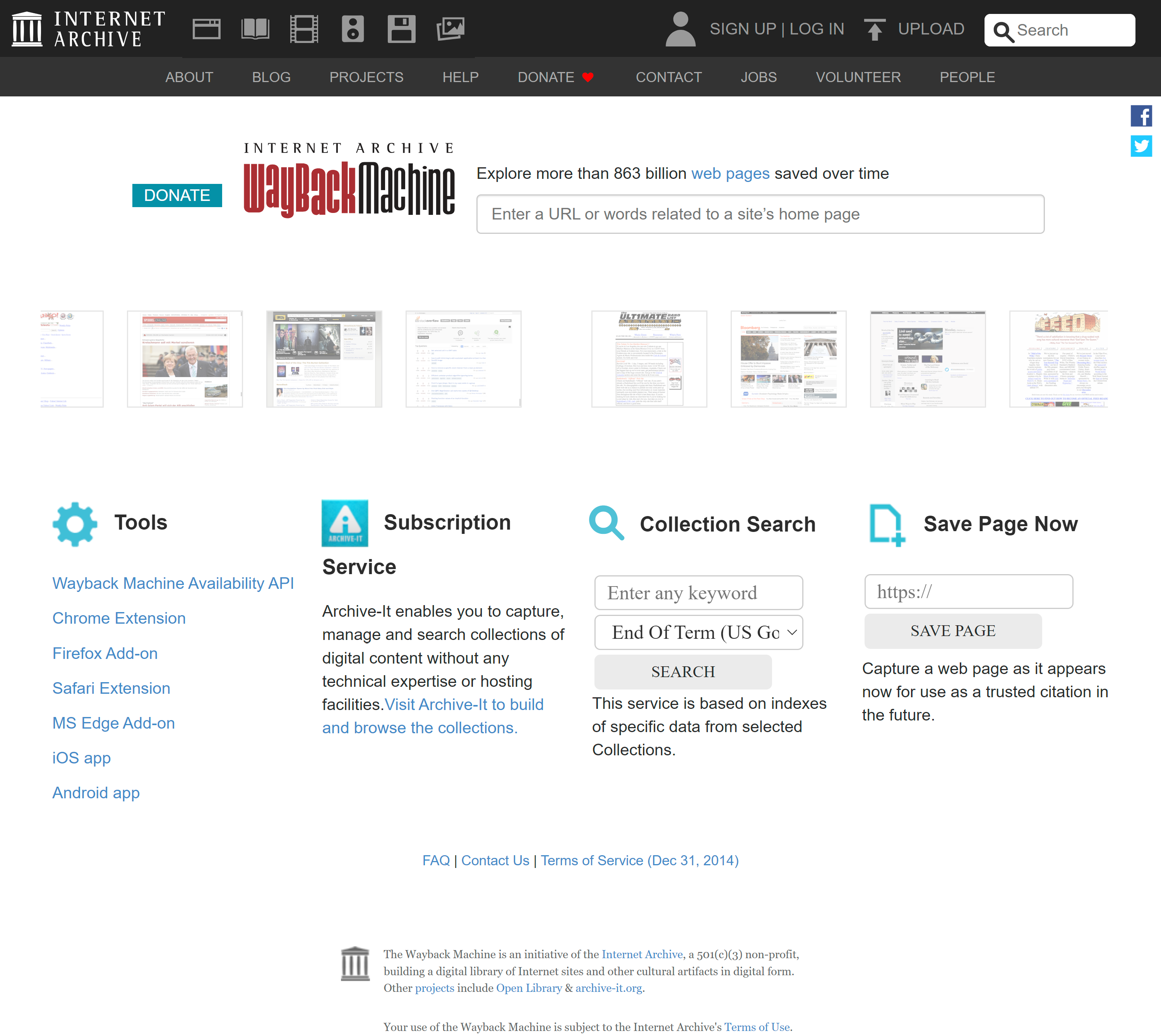Viewport: 1161px width, 1036px height.
Task: Open the Bloomberg site thumbnail
Action: tap(788, 359)
